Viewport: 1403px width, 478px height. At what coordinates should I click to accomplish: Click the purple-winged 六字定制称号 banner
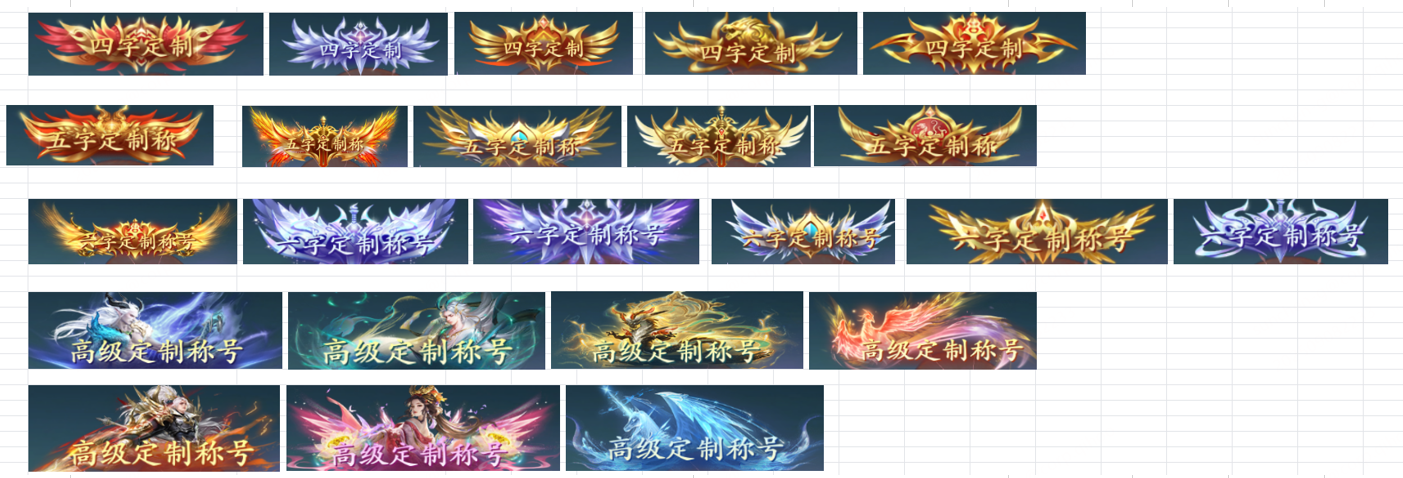click(586, 231)
